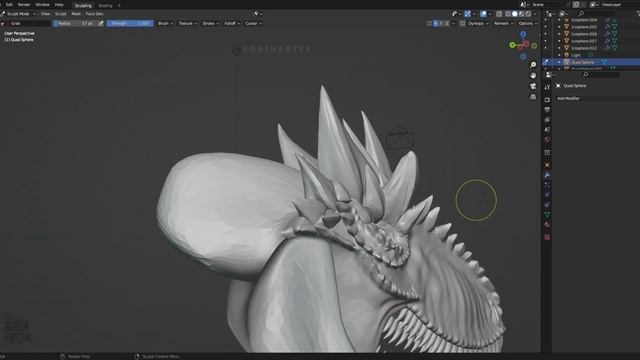Open the Texture settings dropdown
The height and width of the screenshot is (360, 640).
[x=187, y=23]
